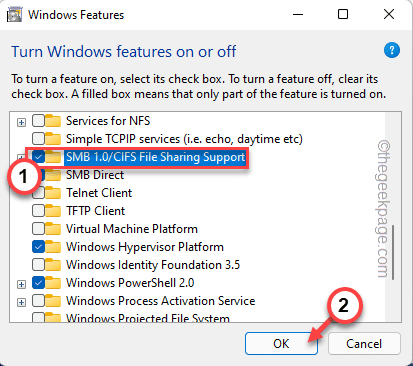
Task: Click the Services for NFS folder icon
Action: click(x=53, y=121)
